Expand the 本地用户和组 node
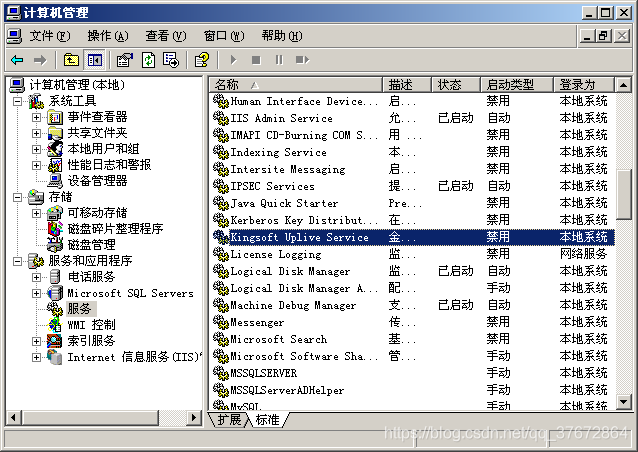The width and height of the screenshot is (638, 452). click(36, 149)
